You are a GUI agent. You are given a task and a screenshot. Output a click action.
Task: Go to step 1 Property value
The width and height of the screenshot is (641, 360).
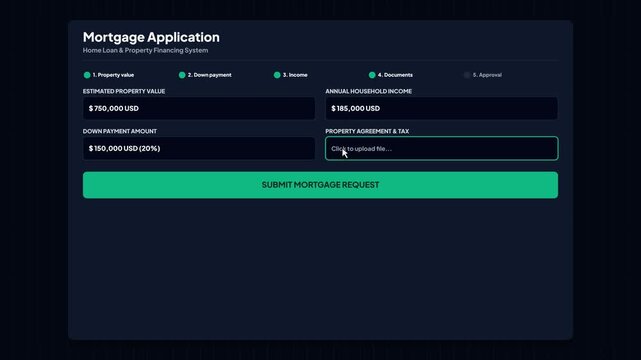[x=109, y=75]
